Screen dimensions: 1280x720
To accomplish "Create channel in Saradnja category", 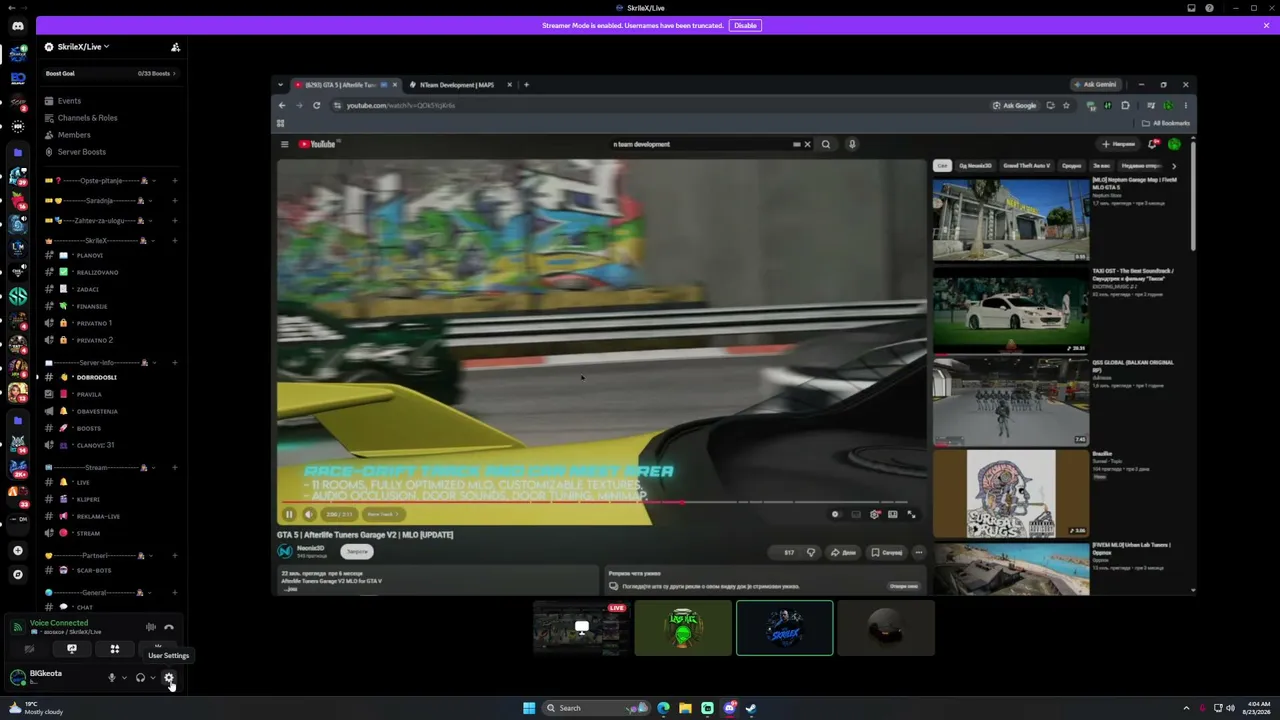I will coord(174,201).
